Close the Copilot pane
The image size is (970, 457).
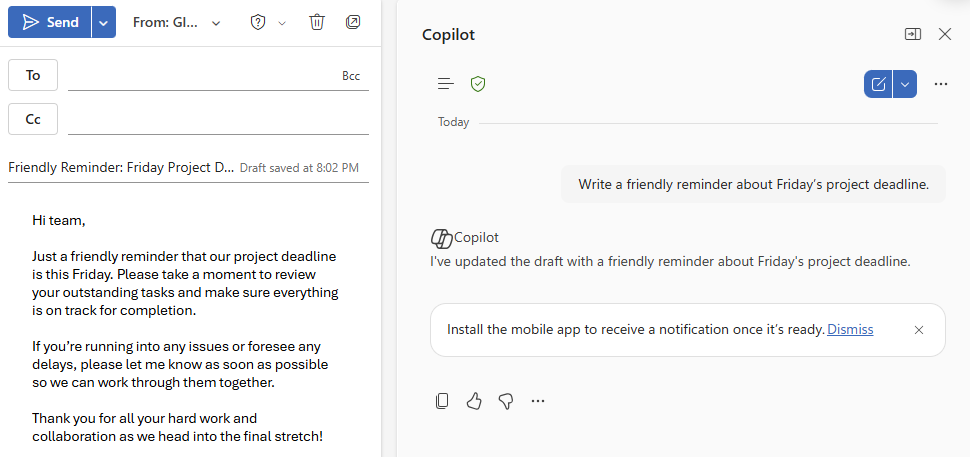pyautogui.click(x=945, y=35)
